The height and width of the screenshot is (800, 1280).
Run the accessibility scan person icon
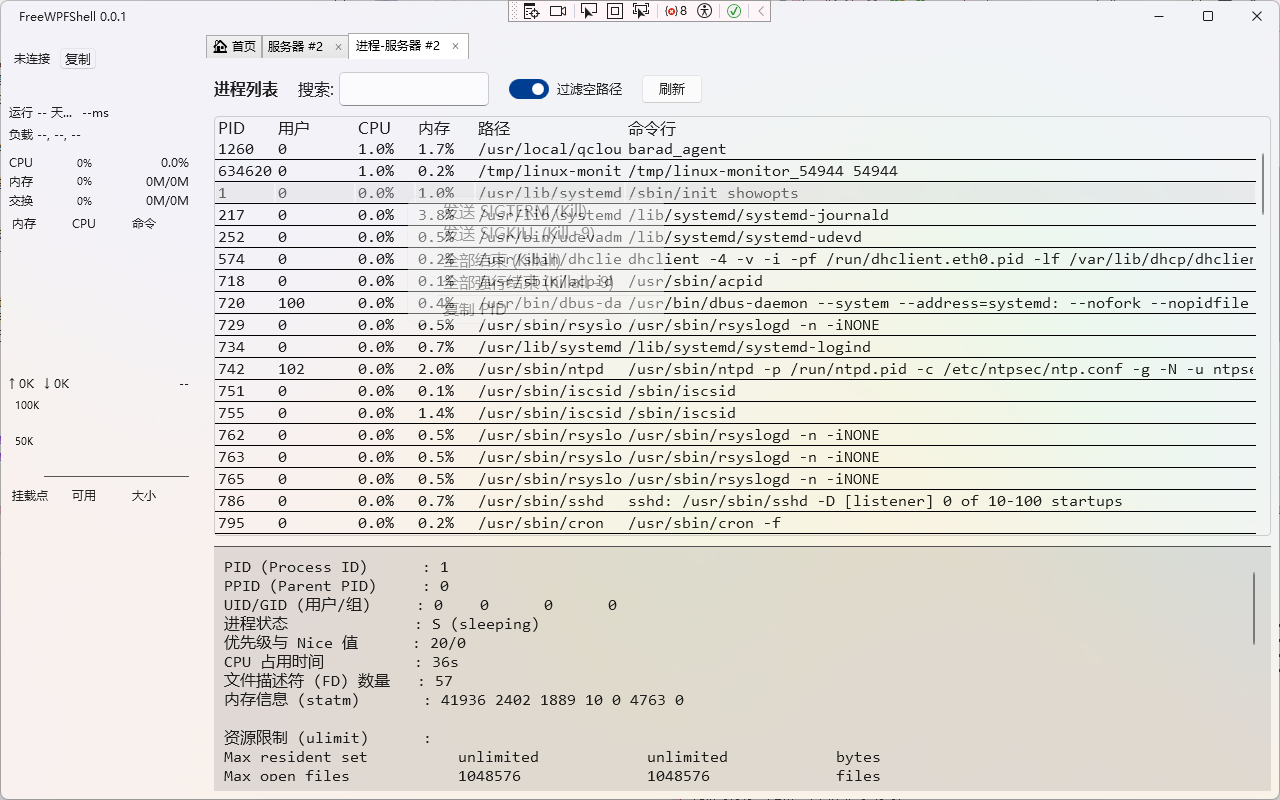[705, 11]
